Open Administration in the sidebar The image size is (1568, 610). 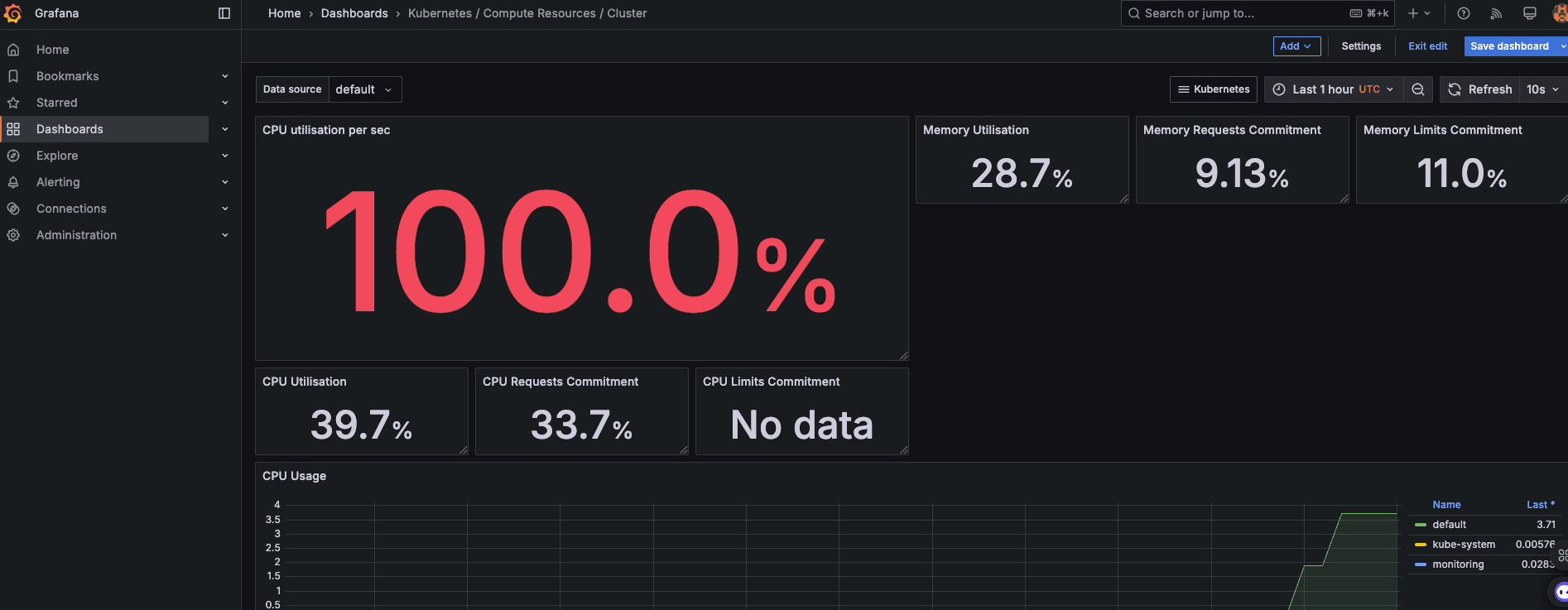coord(77,235)
